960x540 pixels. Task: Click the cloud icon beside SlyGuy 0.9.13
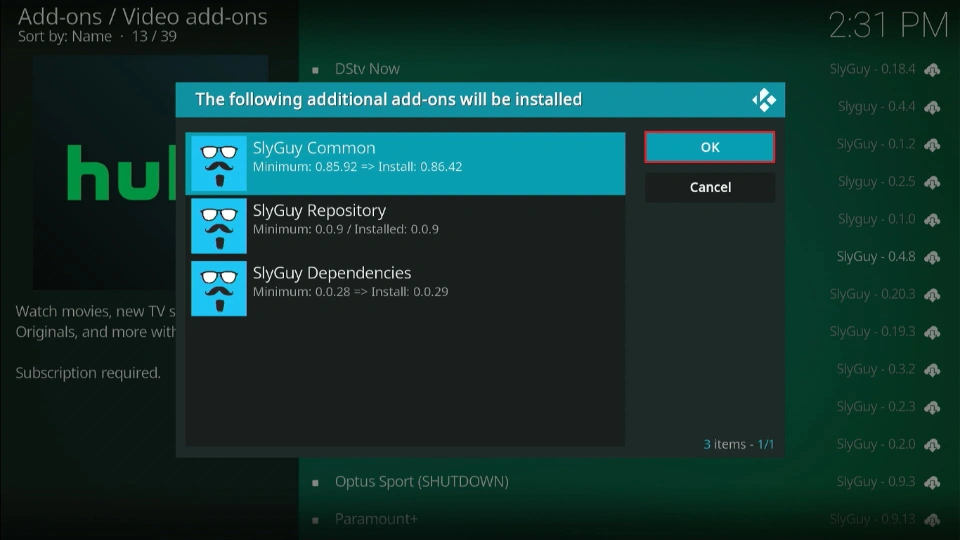(x=932, y=520)
